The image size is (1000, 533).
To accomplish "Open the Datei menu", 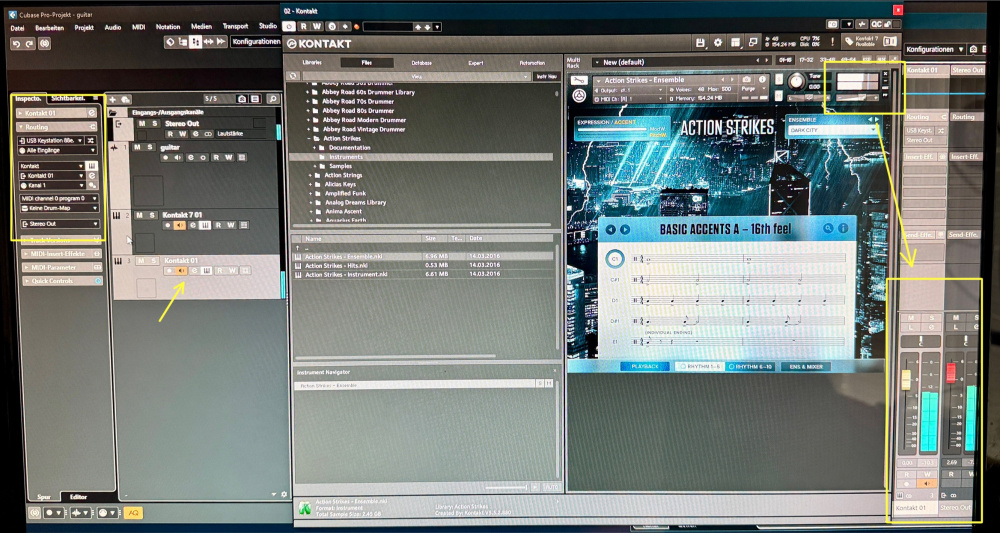I will pos(17,27).
